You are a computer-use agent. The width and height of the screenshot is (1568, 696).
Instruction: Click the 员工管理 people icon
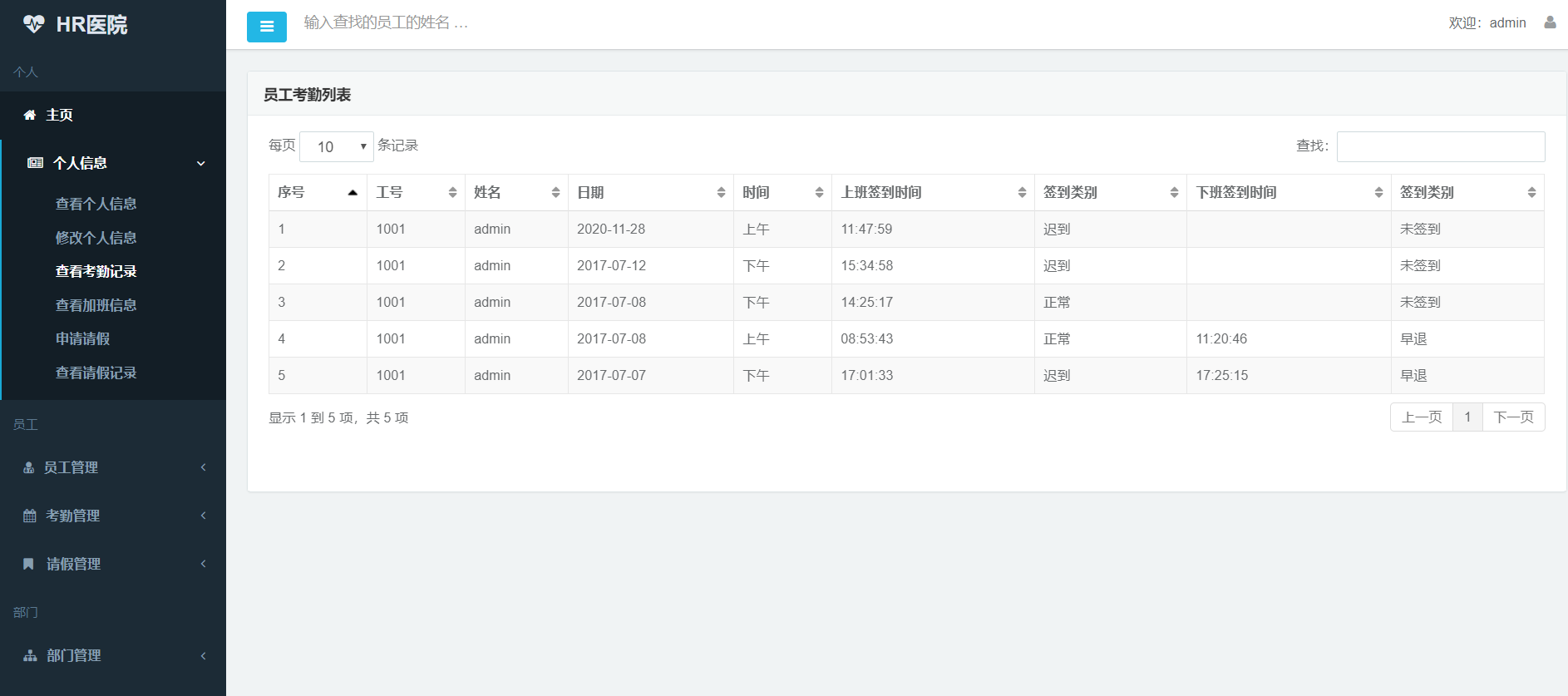29,467
